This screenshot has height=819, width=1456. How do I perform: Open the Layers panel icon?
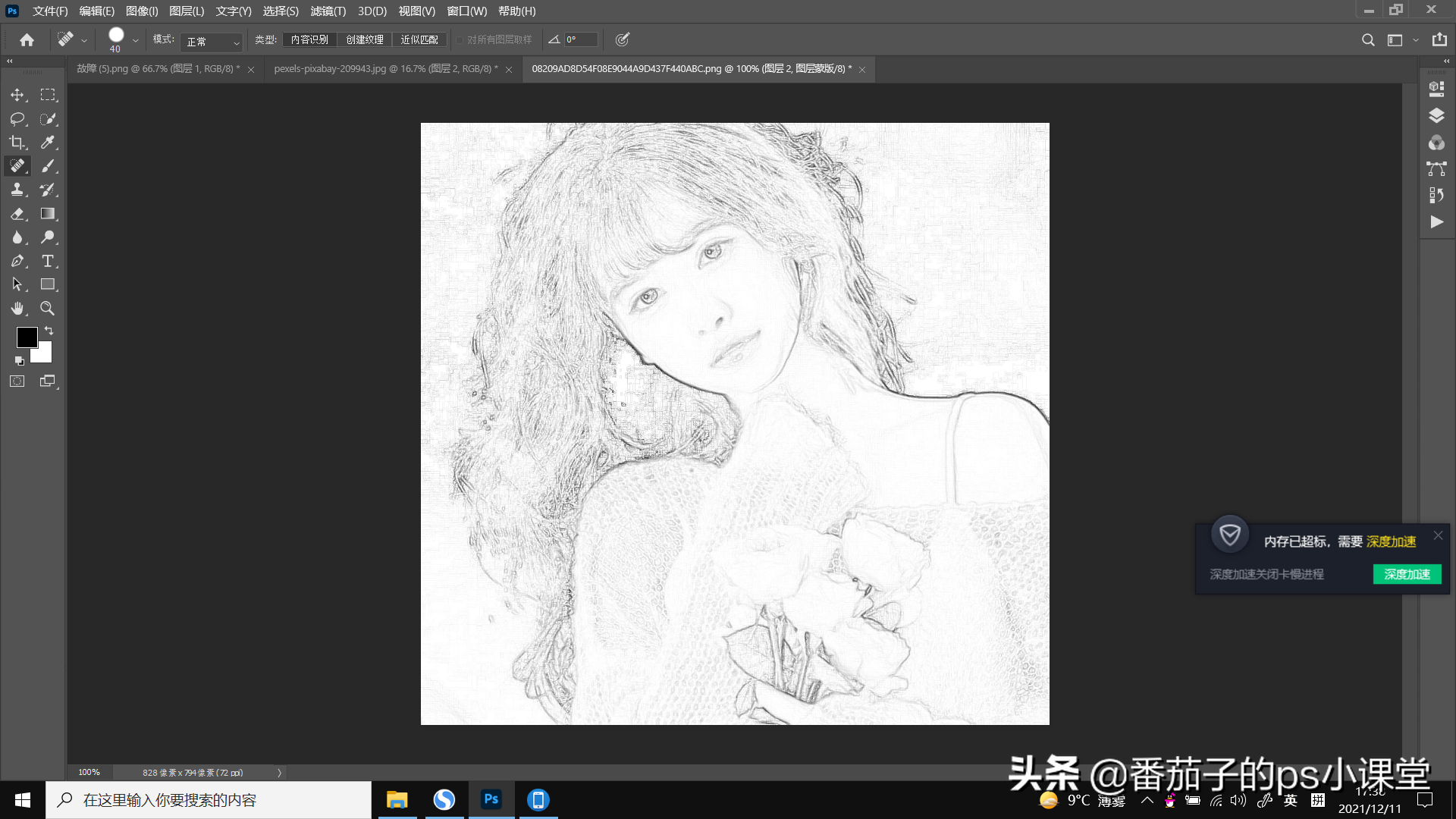click(x=1436, y=116)
